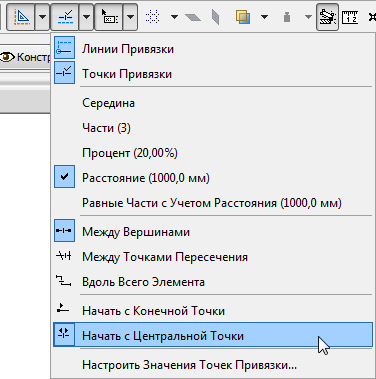This screenshot has width=376, height=379.
Task: Toggle the grid snap dotted icon
Action: point(153,16)
